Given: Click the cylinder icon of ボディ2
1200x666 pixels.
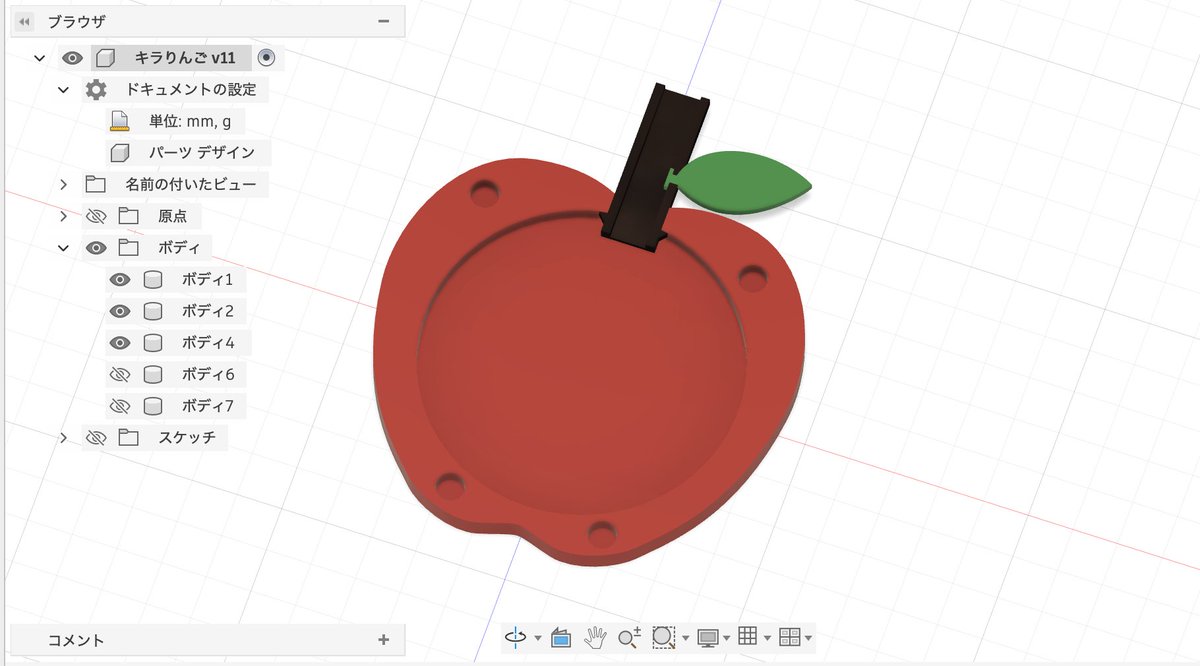Looking at the screenshot, I should [153, 311].
